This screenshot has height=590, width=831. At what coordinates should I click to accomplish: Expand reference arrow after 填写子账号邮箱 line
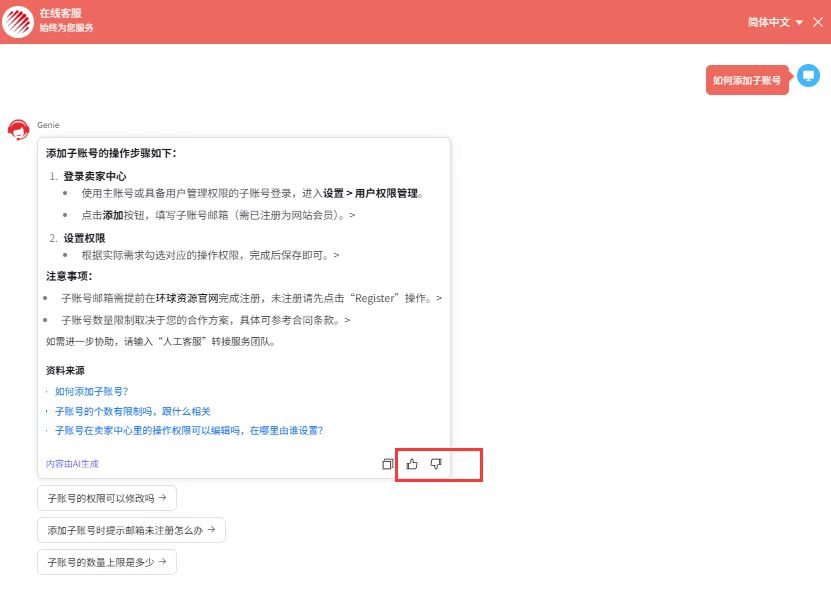point(352,215)
